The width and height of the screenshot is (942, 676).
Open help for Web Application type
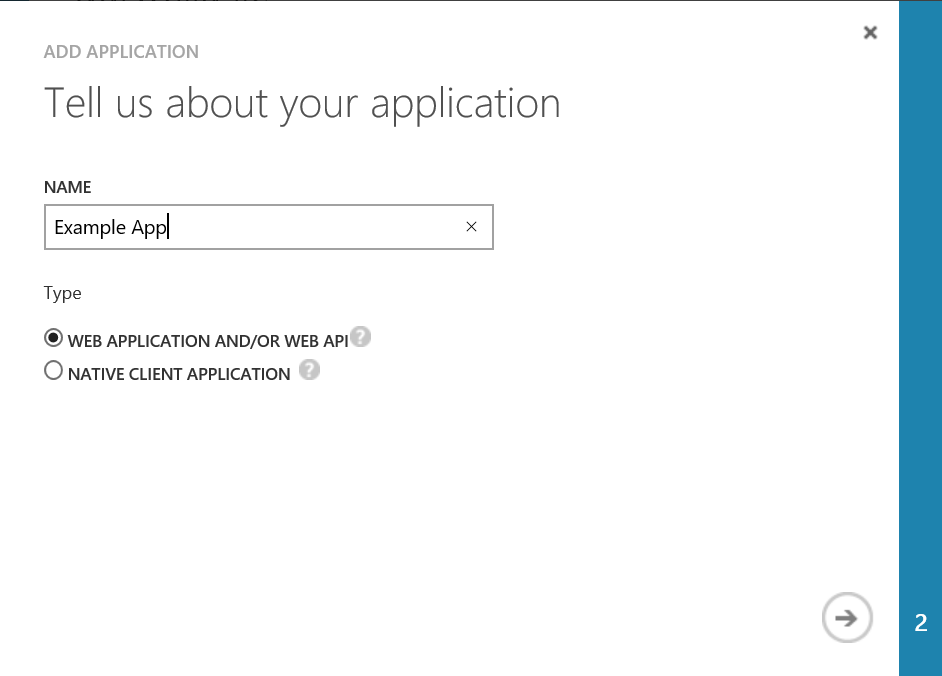[x=360, y=336]
